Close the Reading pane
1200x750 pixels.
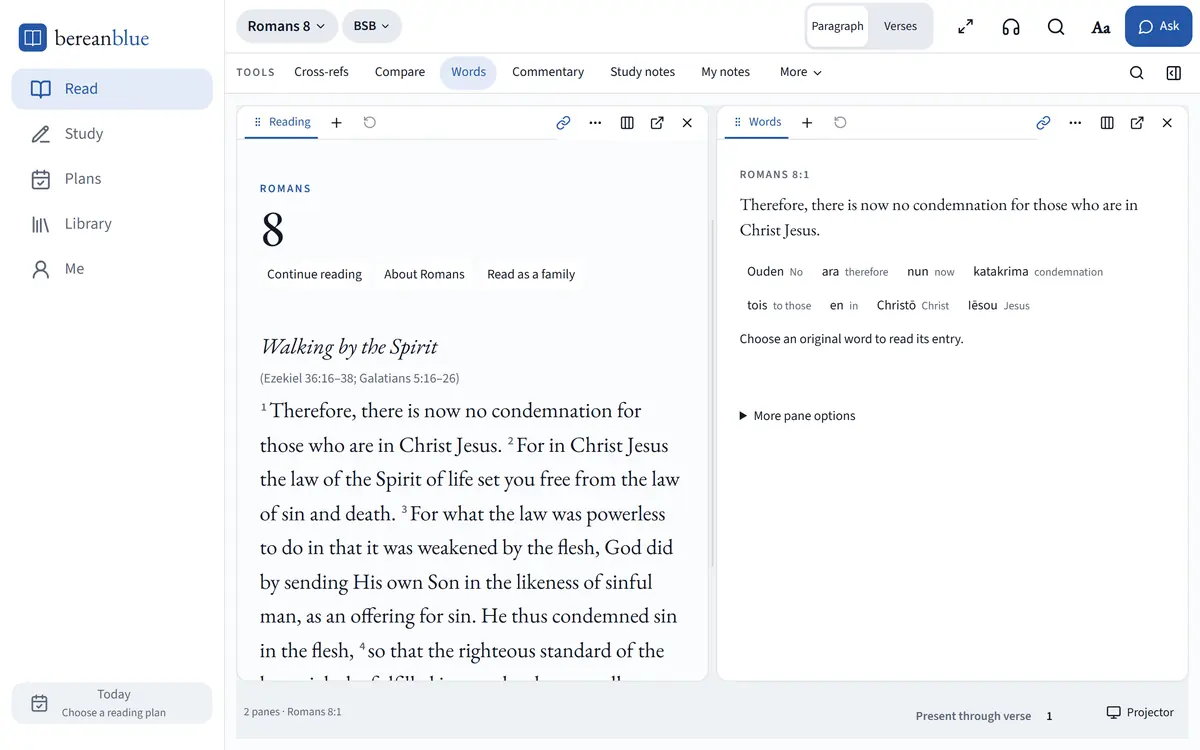(687, 123)
